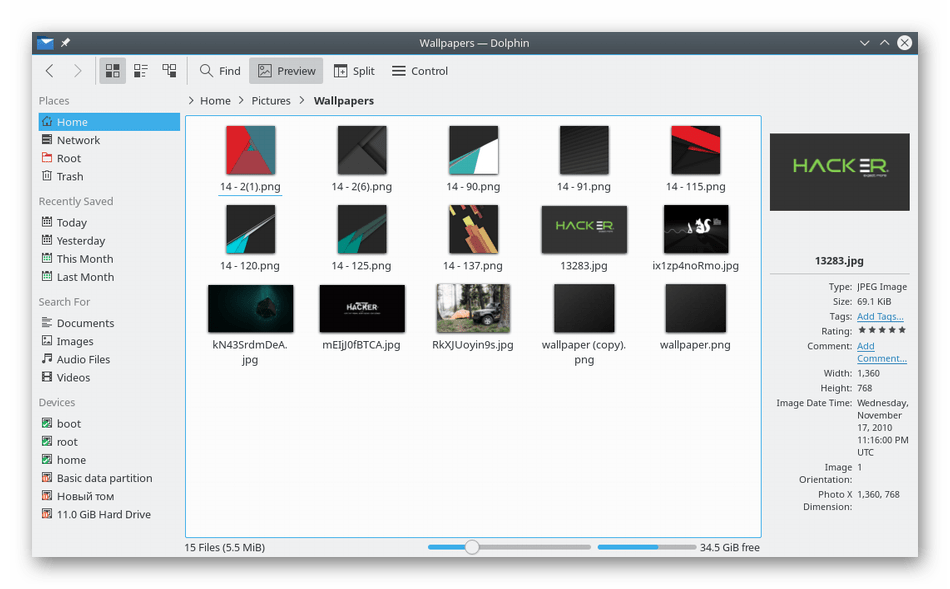
Task: Go forward with the right arrow button
Action: click(x=78, y=71)
